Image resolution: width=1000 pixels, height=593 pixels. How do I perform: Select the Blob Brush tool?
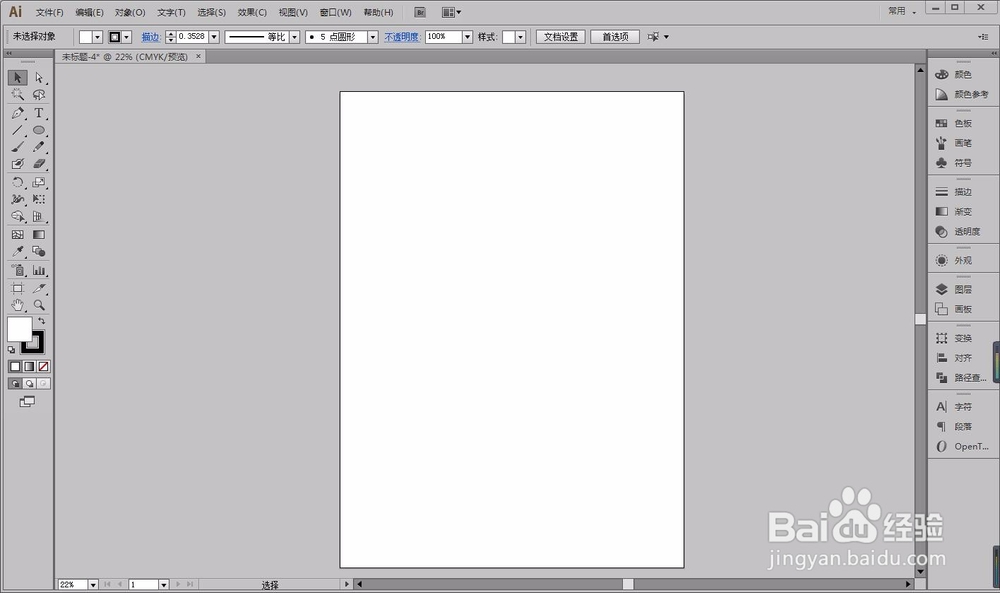click(17, 164)
